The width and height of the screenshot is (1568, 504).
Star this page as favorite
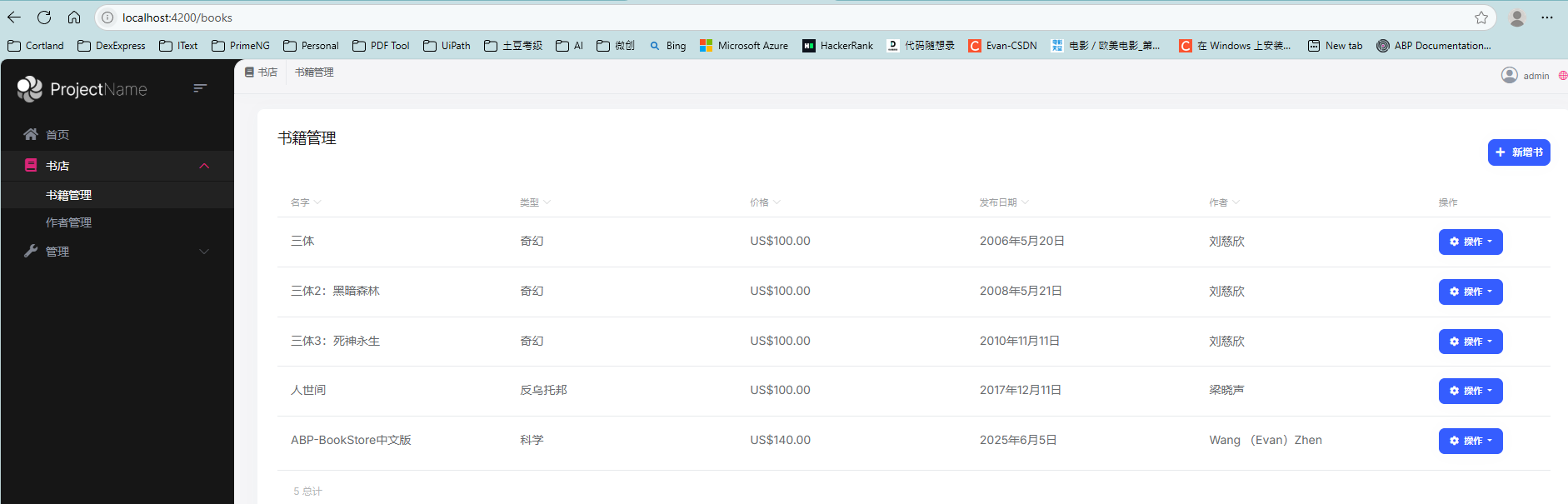(x=1481, y=17)
